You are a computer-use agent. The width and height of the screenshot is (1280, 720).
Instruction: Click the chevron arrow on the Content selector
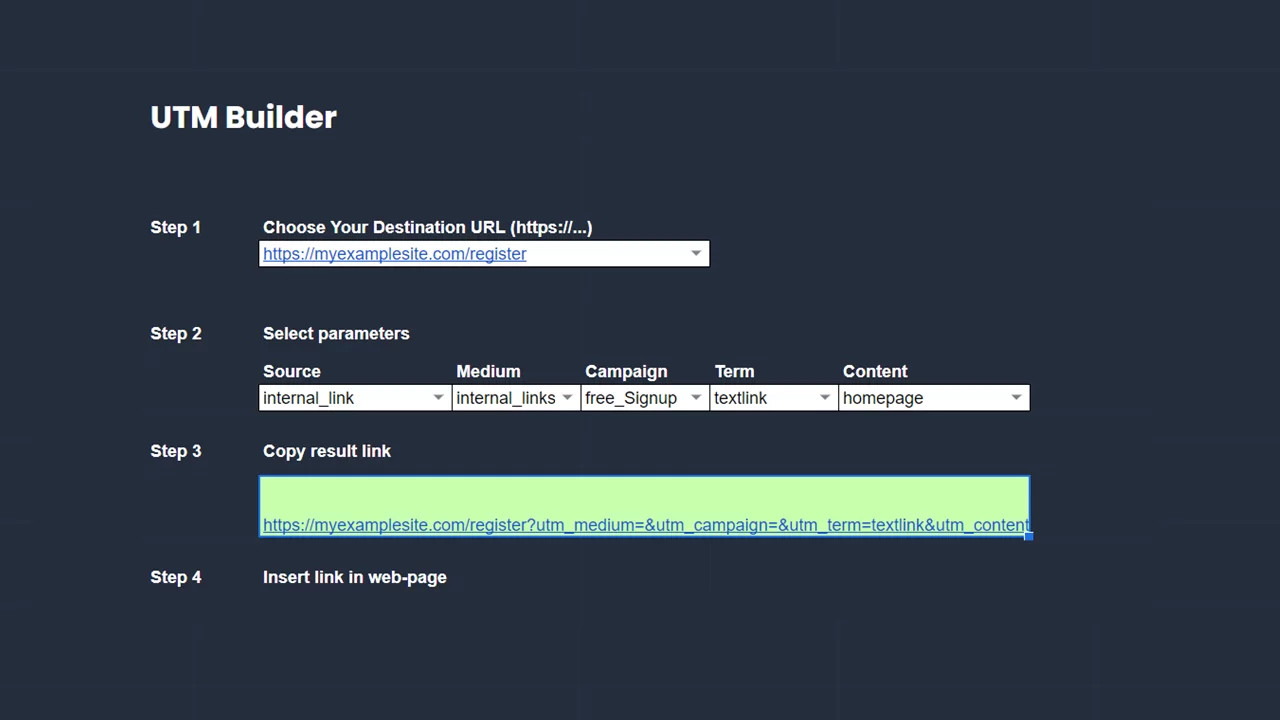tap(1016, 398)
